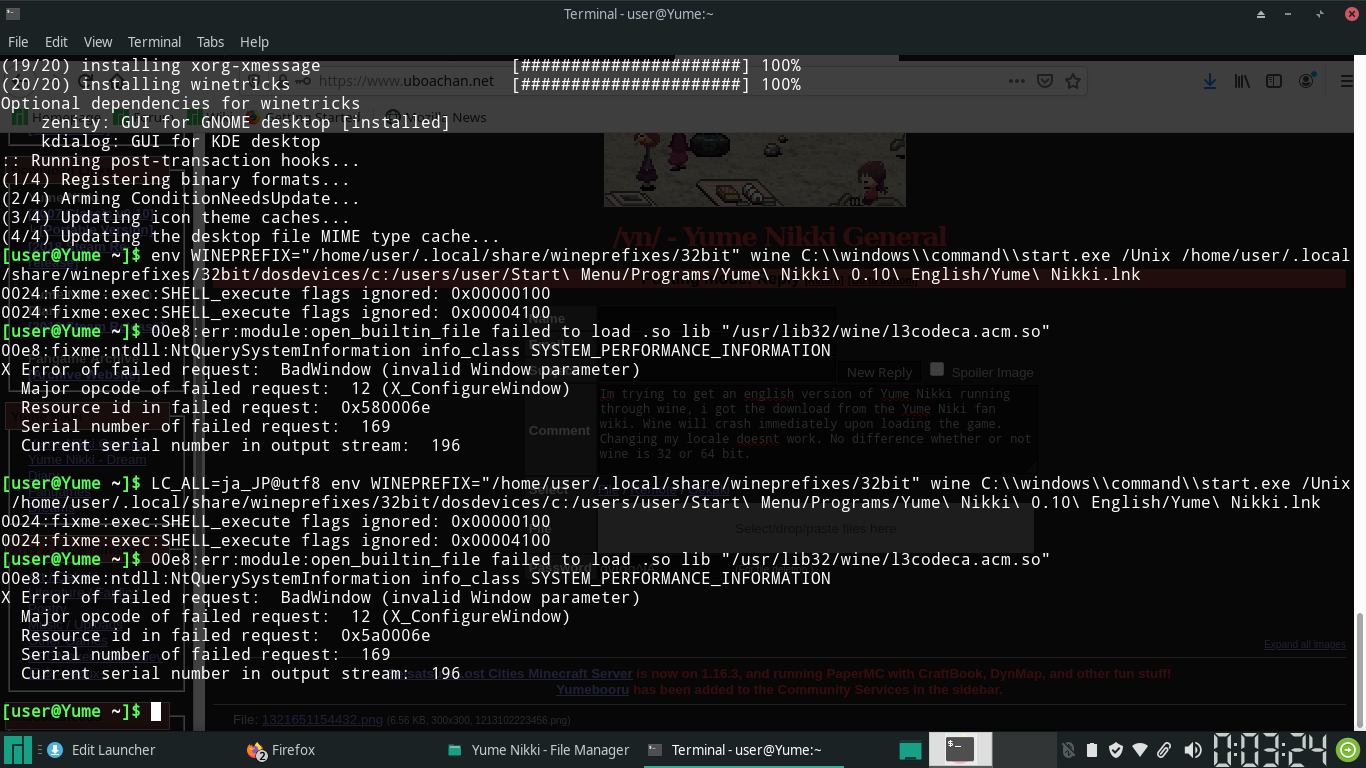The width and height of the screenshot is (1366, 768).
Task: Click the paperclip tray icon
Action: tap(1164, 750)
